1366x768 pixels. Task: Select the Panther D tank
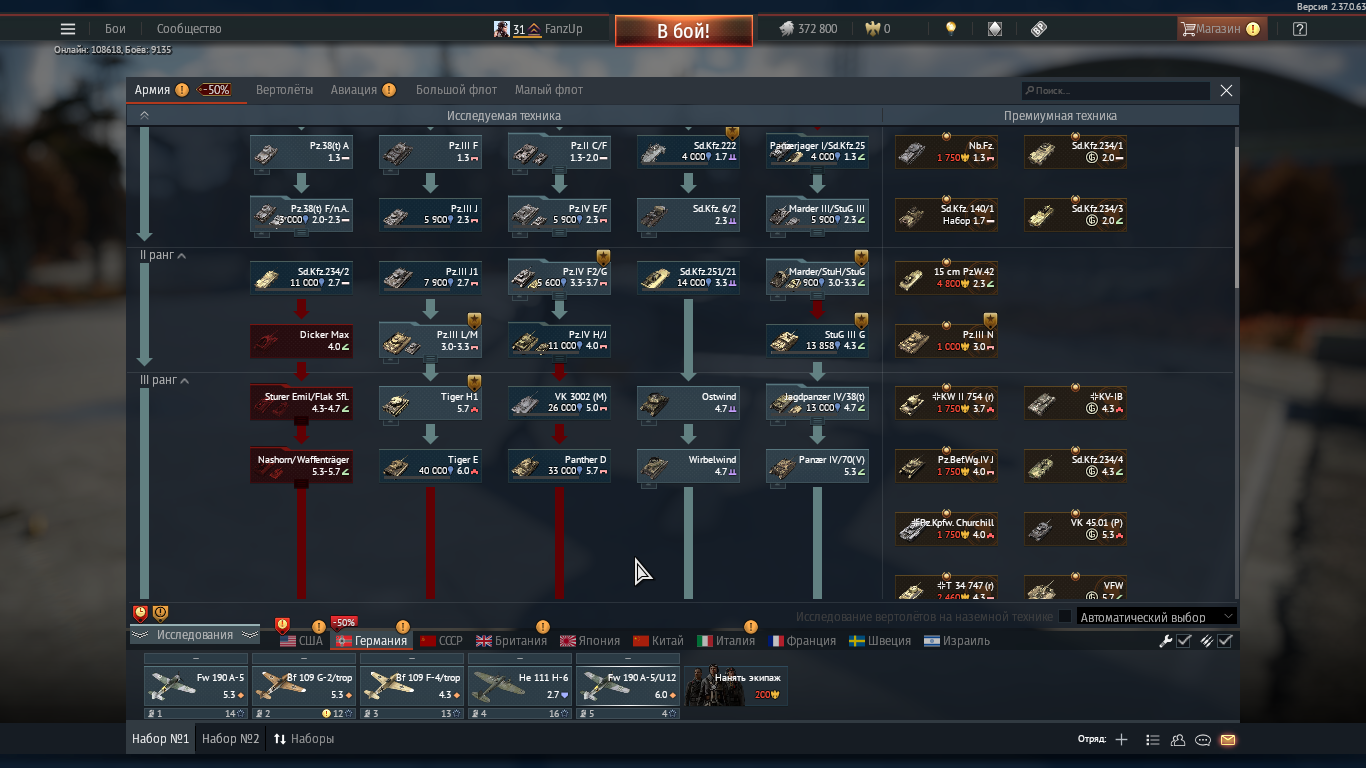pyautogui.click(x=559, y=466)
